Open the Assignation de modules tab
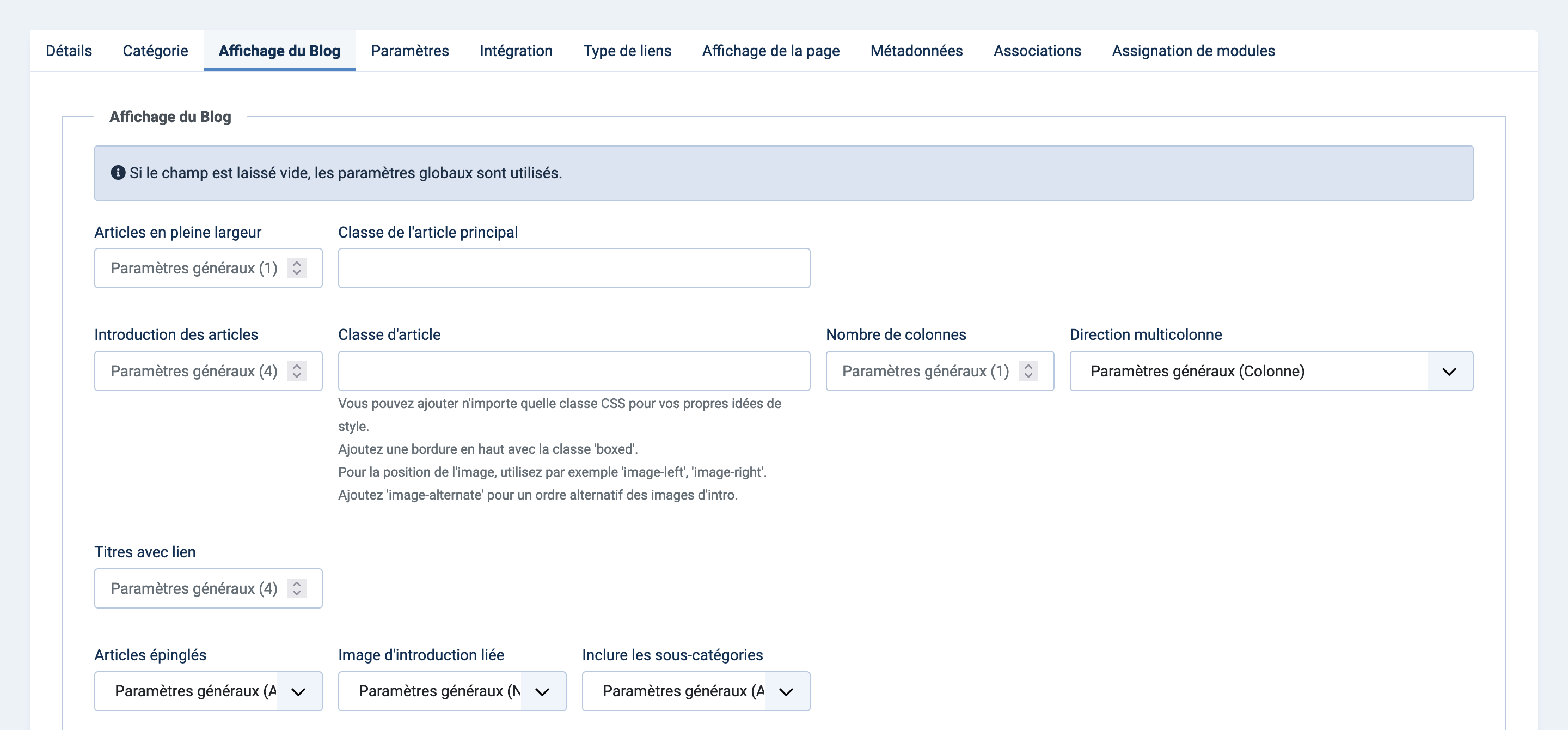The width and height of the screenshot is (1568, 730). click(x=1193, y=51)
